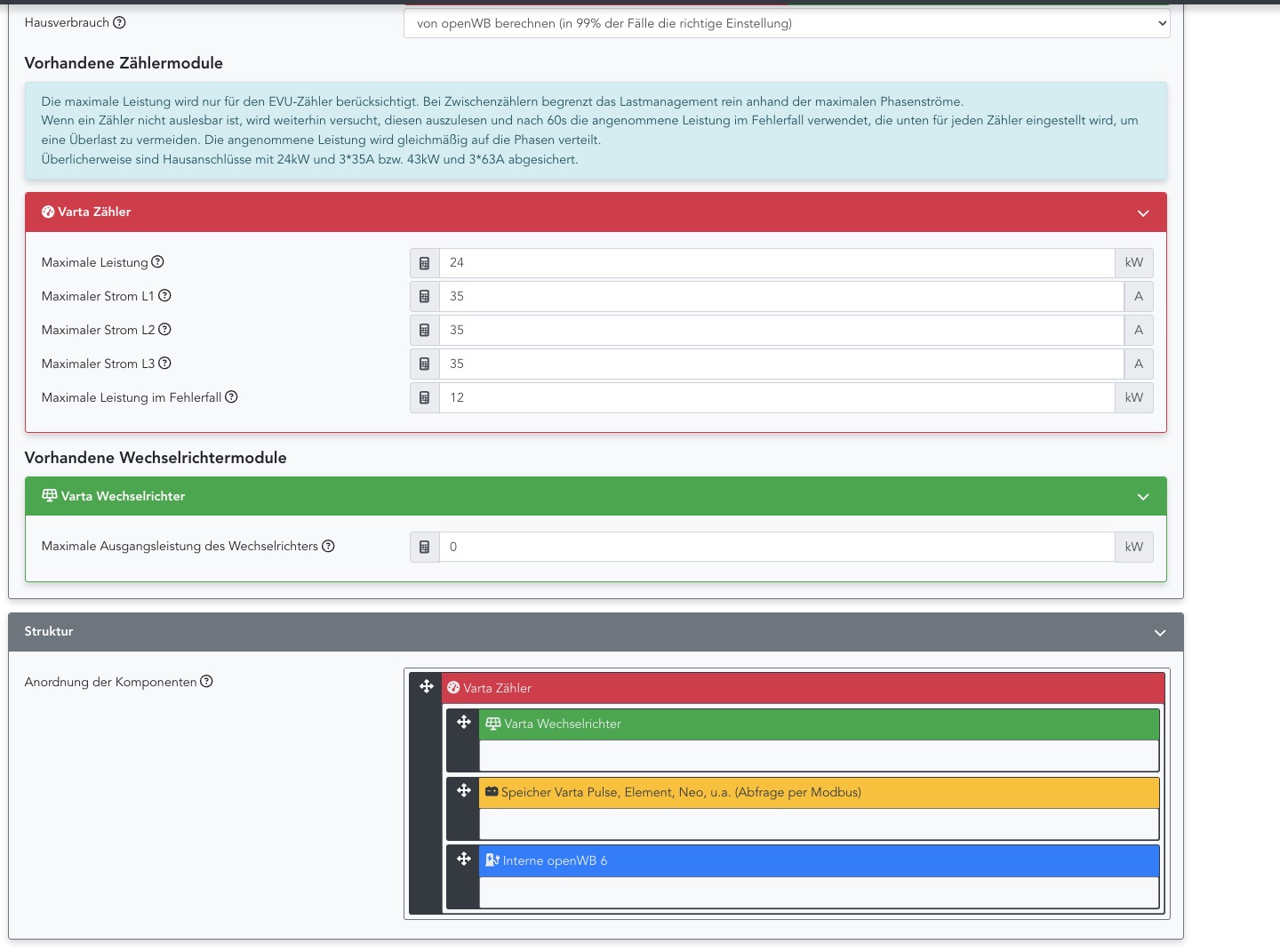Grab the move handle of the Varta Wechselrichter structure row
Image resolution: width=1280 pixels, height=952 pixels.
click(x=464, y=722)
